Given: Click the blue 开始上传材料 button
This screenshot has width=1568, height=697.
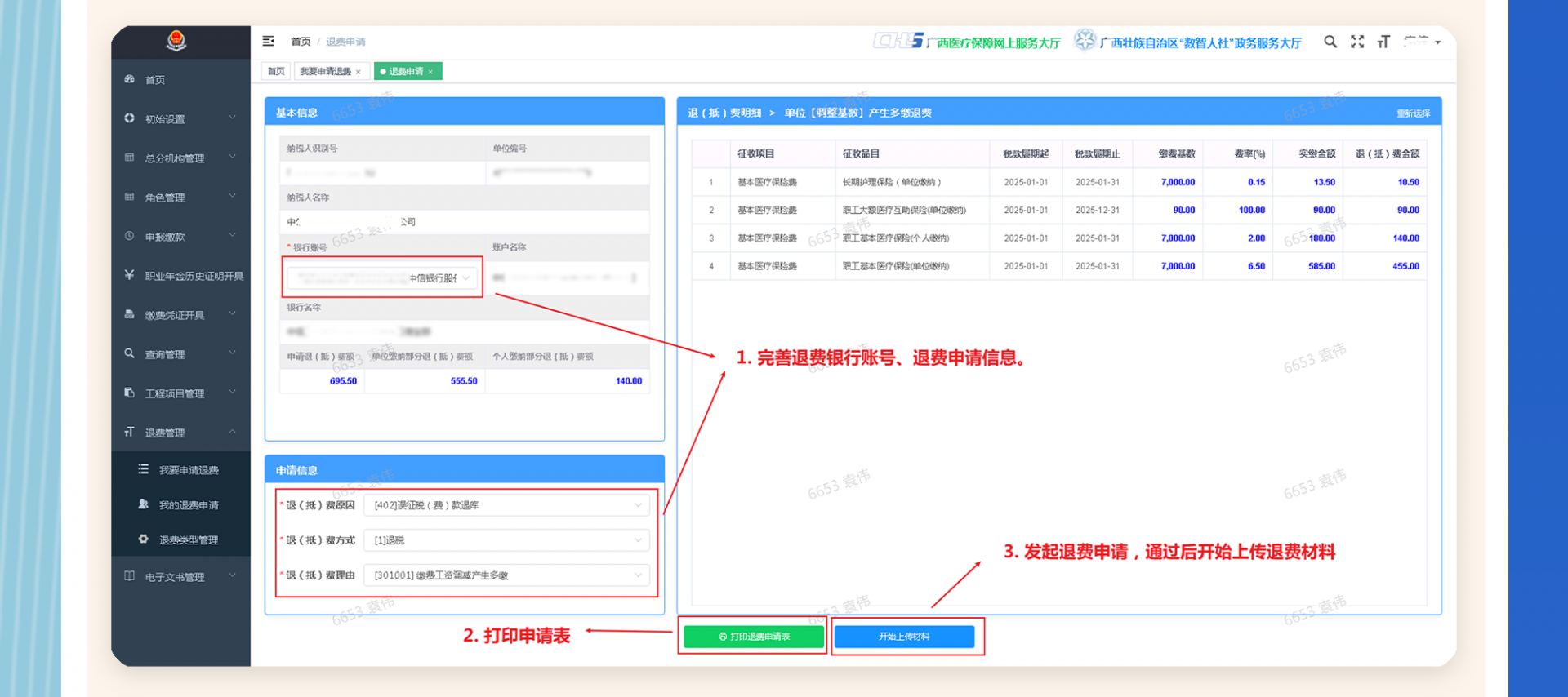Looking at the screenshot, I should click(904, 637).
